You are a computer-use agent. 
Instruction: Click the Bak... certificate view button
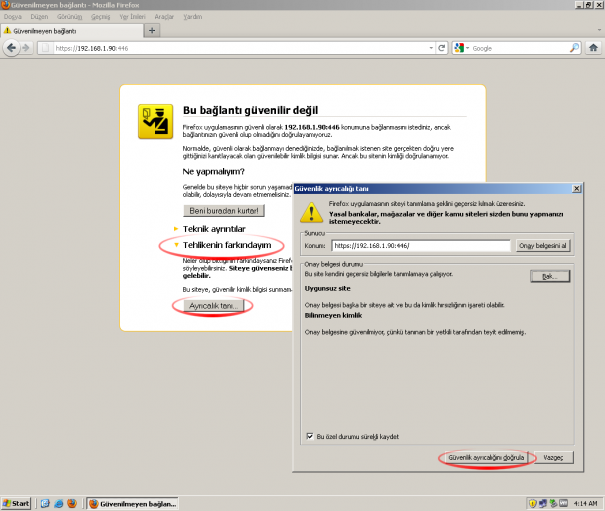click(550, 276)
